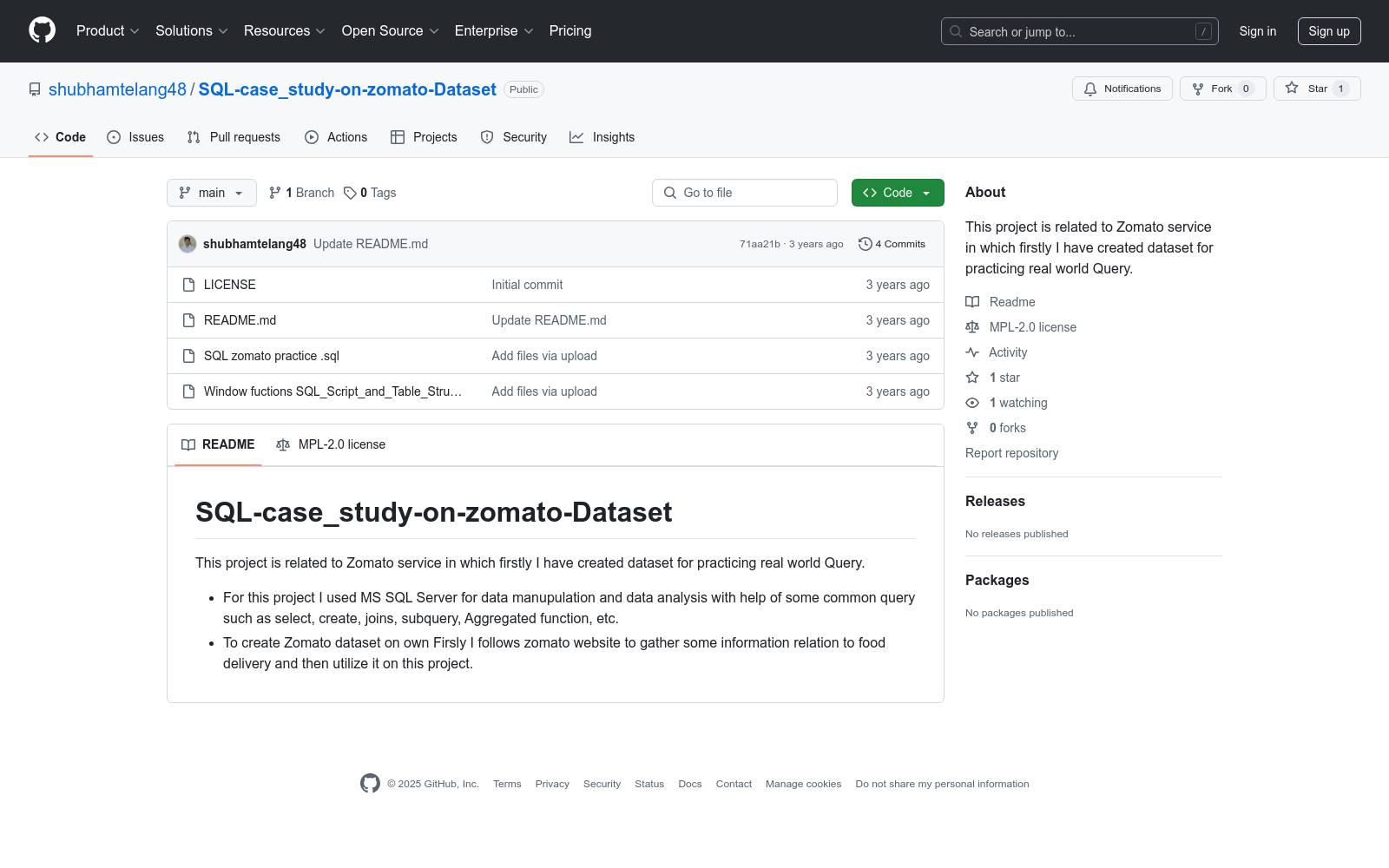1389x868 pixels.
Task: Click the book icon beside Readme
Action: pos(972,302)
